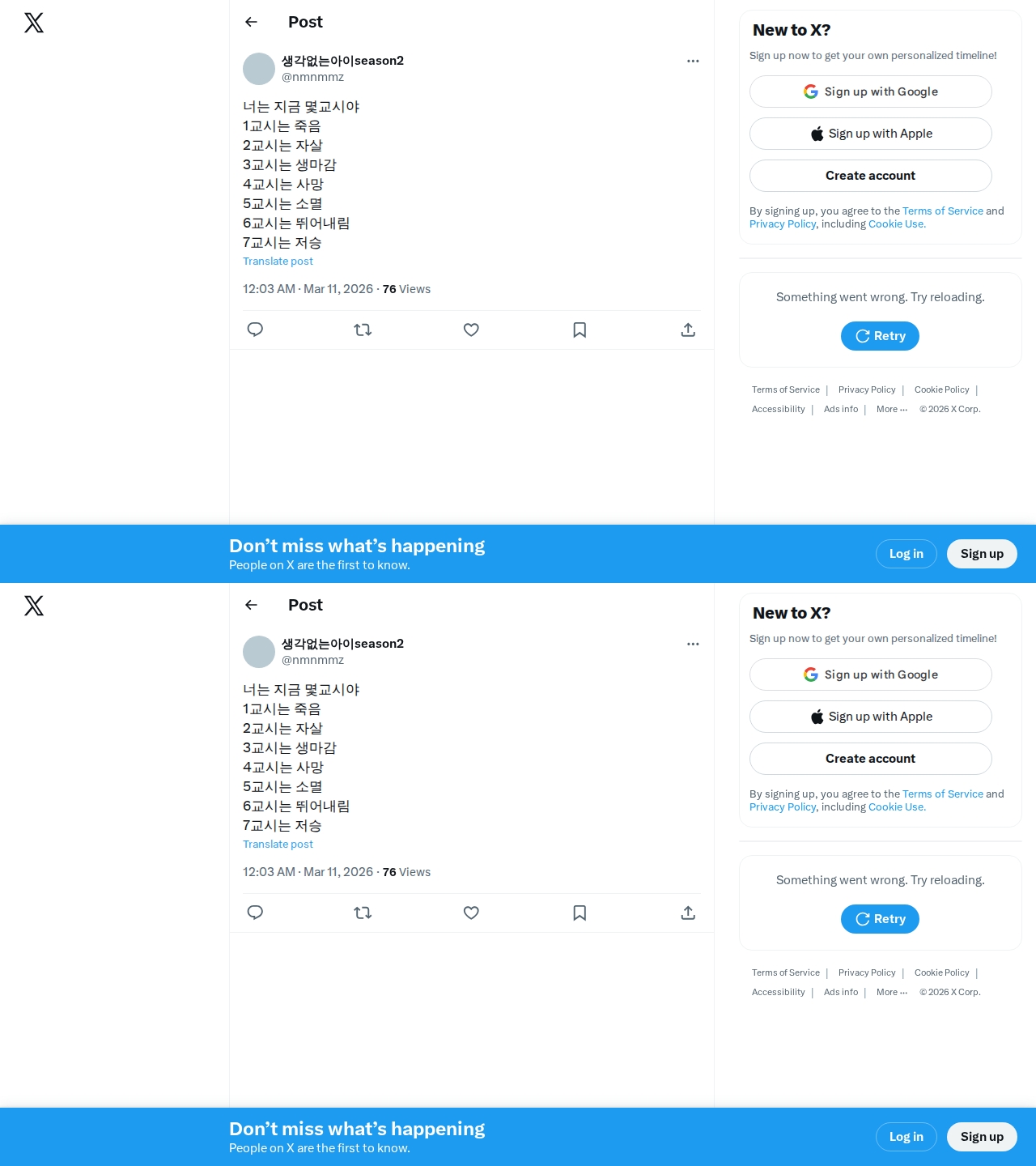
Task: Open the share icon under the upper post
Action: click(x=688, y=330)
